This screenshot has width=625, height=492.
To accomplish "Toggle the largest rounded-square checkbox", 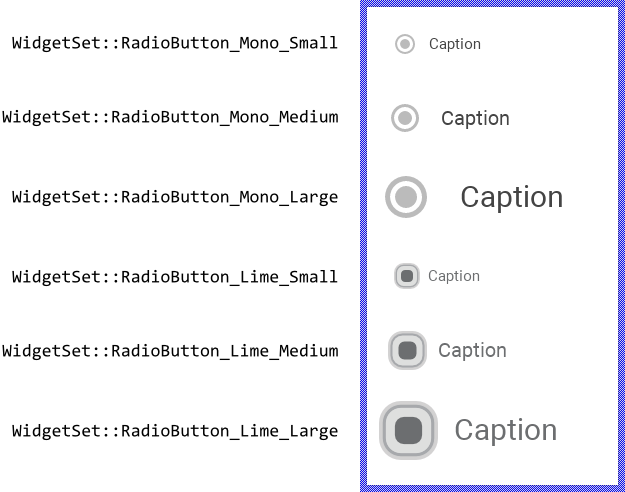I will point(408,430).
